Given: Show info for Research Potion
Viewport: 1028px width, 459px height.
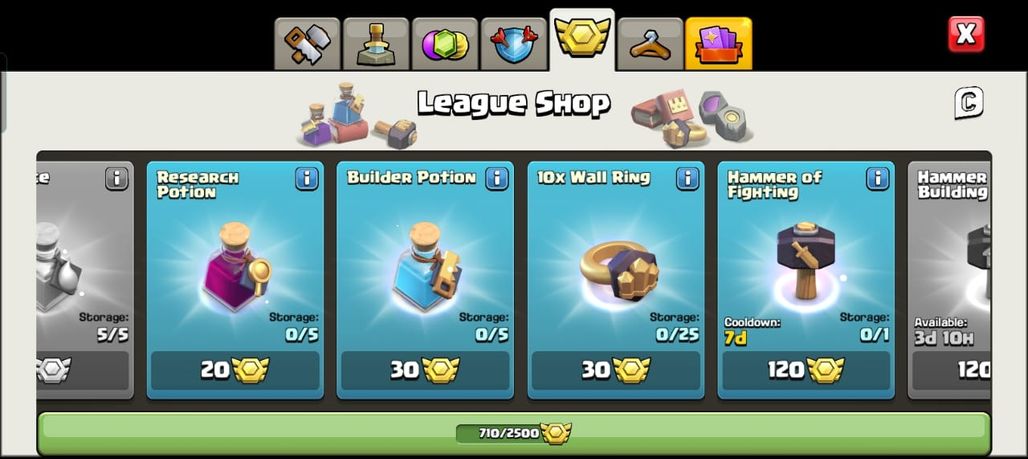Looking at the screenshot, I should coord(306,178).
